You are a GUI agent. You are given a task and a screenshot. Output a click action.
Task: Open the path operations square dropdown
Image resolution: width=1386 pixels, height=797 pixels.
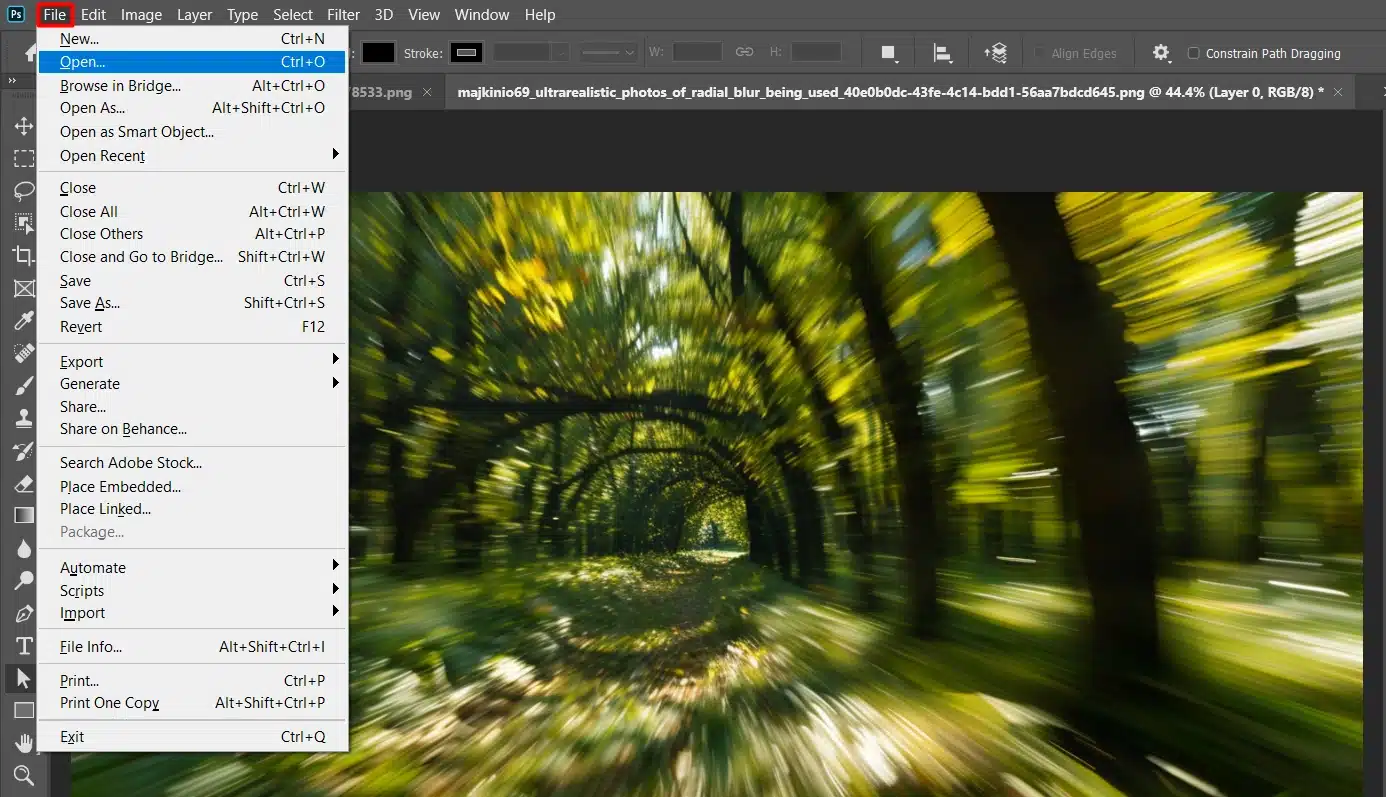coord(888,53)
